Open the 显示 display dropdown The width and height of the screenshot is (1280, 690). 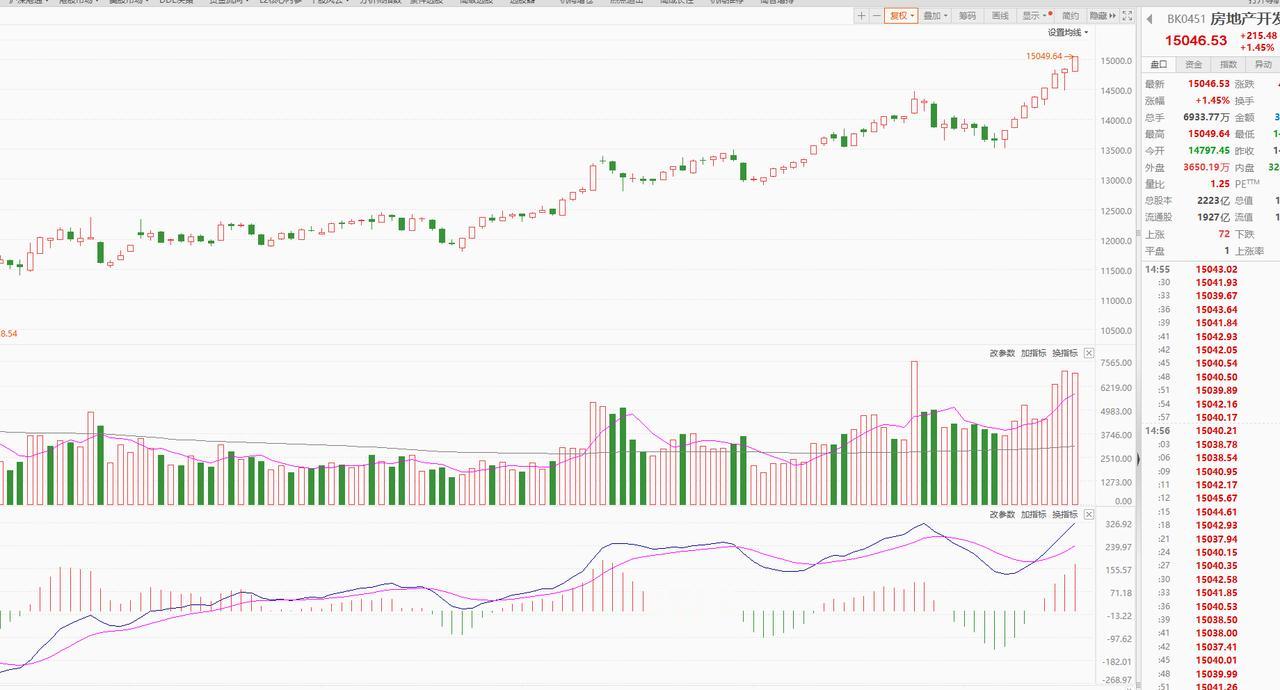point(1034,16)
